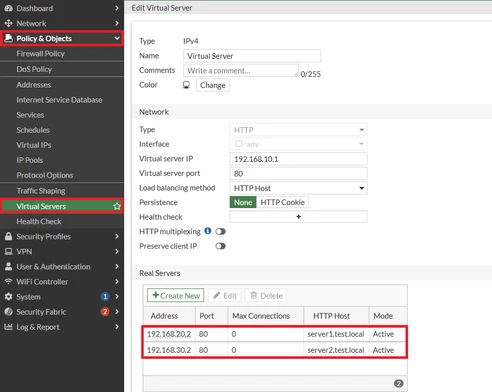492x392 pixels.
Task: Click the real servers count badge icon
Action: point(398,383)
